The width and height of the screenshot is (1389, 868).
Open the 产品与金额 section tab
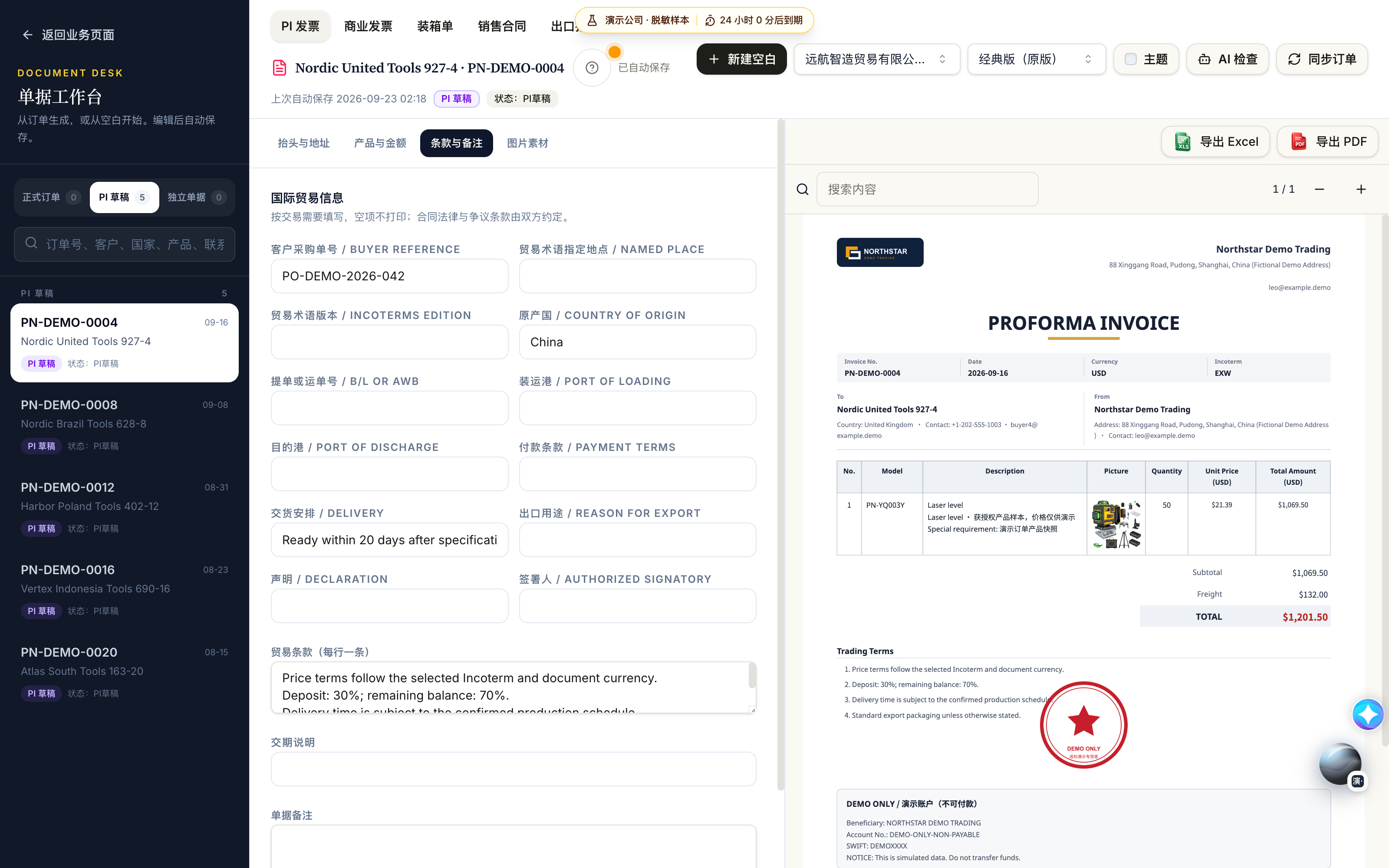coord(380,143)
